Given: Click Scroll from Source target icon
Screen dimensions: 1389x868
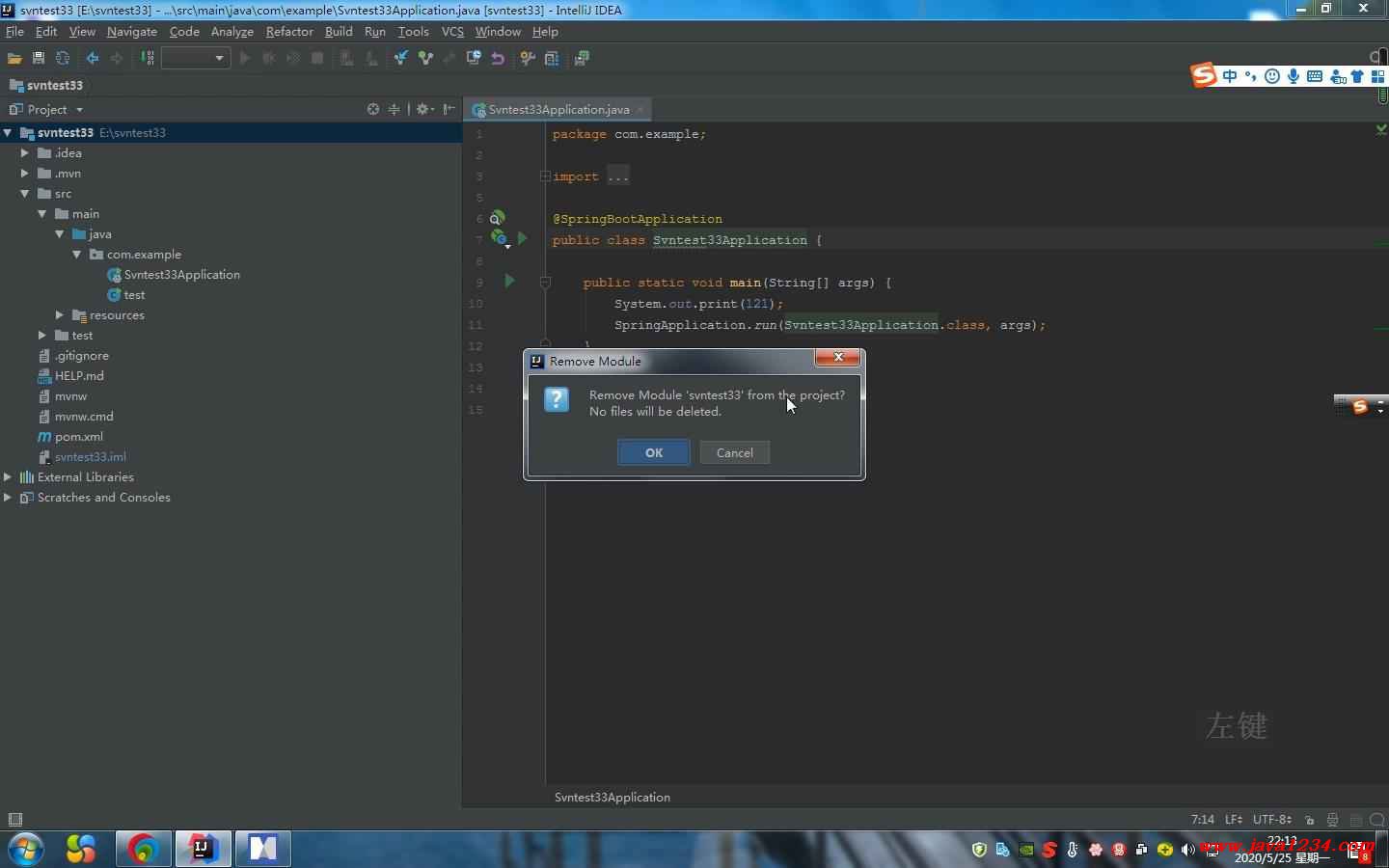Looking at the screenshot, I should tap(373, 109).
